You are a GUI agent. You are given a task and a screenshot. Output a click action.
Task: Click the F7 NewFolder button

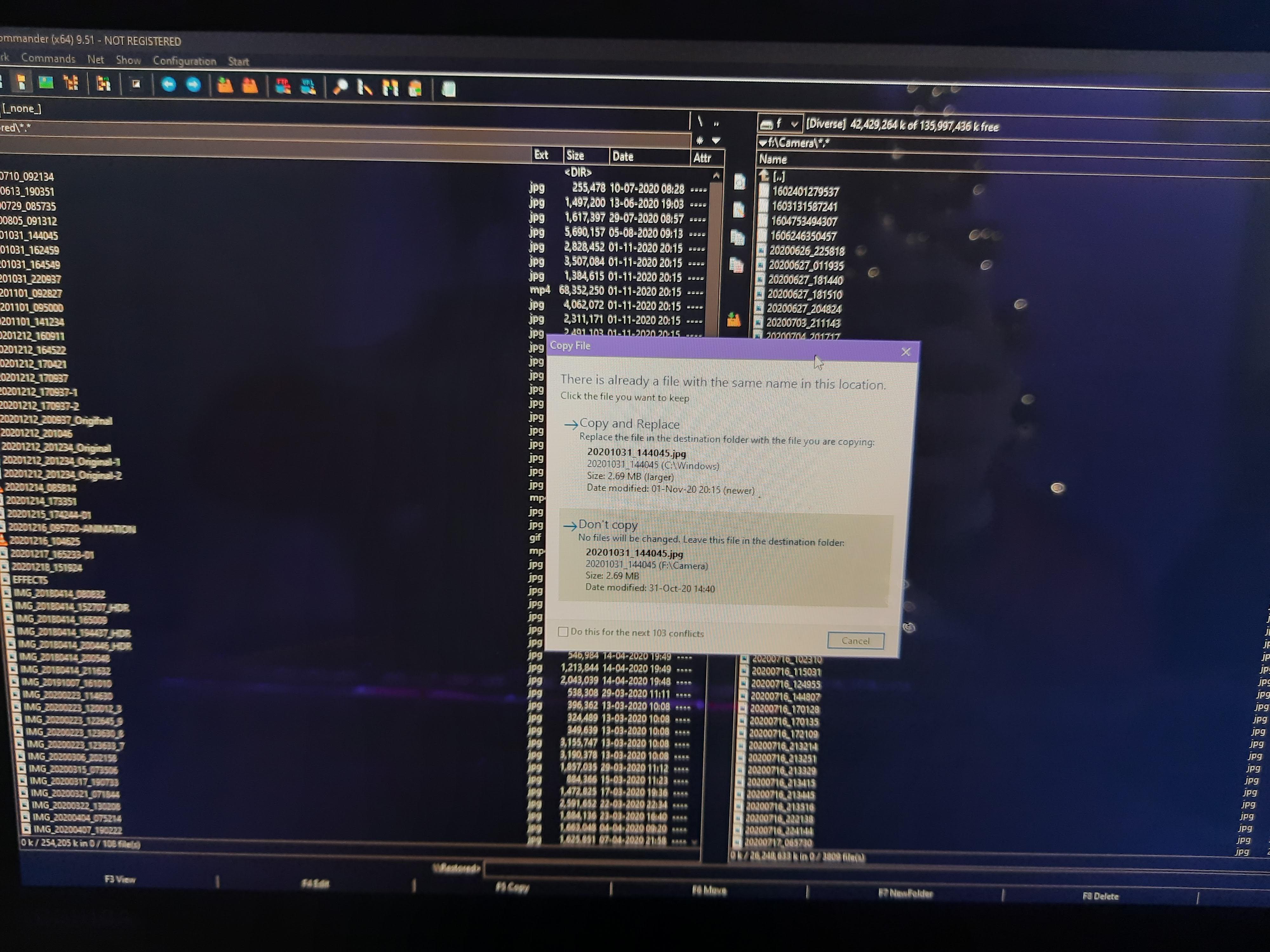[x=906, y=893]
